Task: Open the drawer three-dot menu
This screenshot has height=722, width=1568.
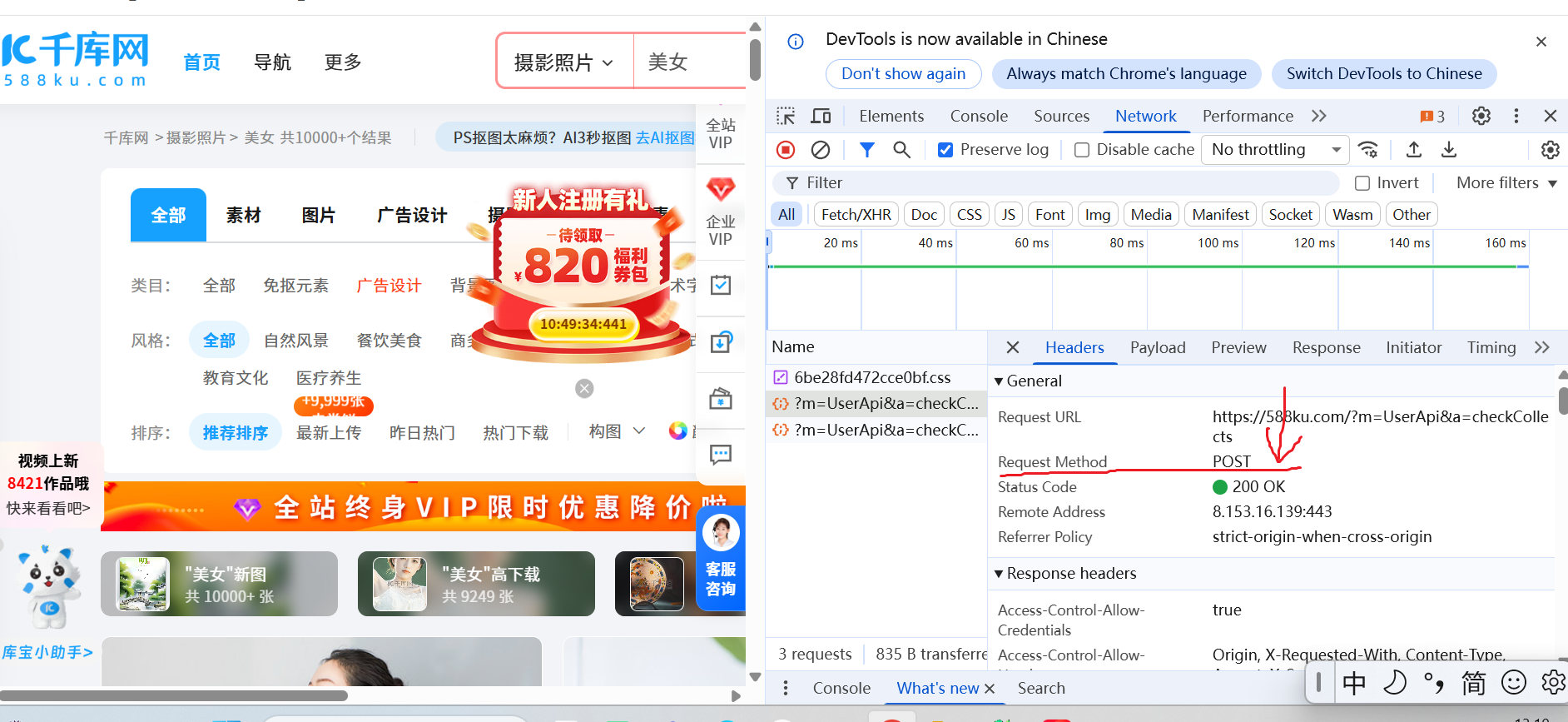Action: 786,688
